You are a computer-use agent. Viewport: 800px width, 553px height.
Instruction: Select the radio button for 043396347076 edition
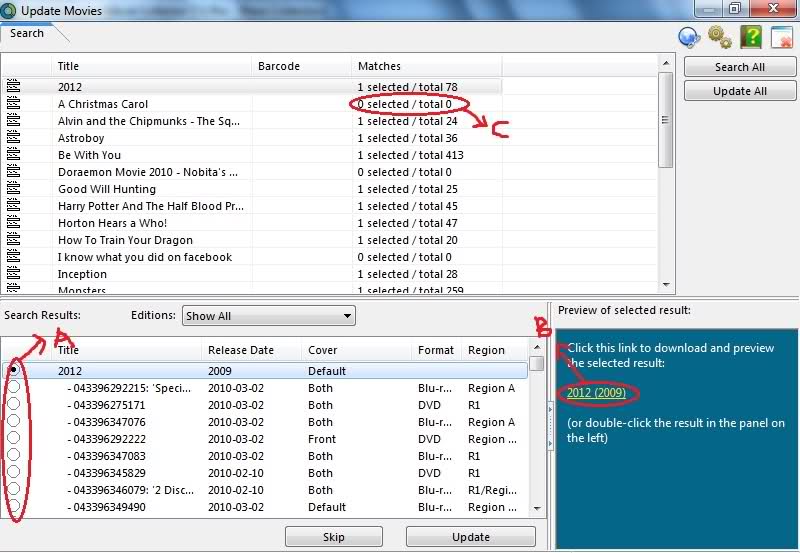(14, 420)
